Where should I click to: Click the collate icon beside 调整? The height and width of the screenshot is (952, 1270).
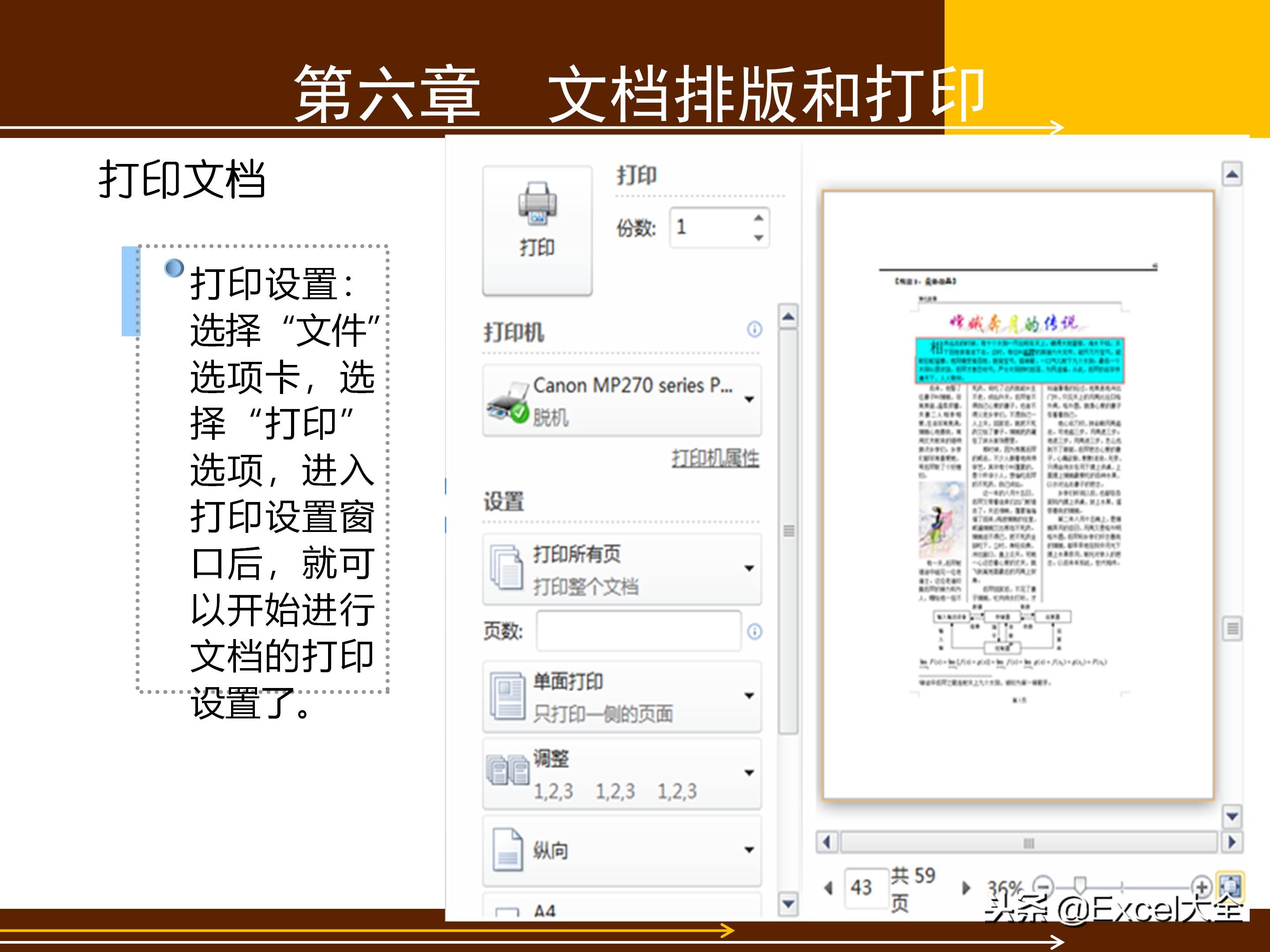point(509,769)
